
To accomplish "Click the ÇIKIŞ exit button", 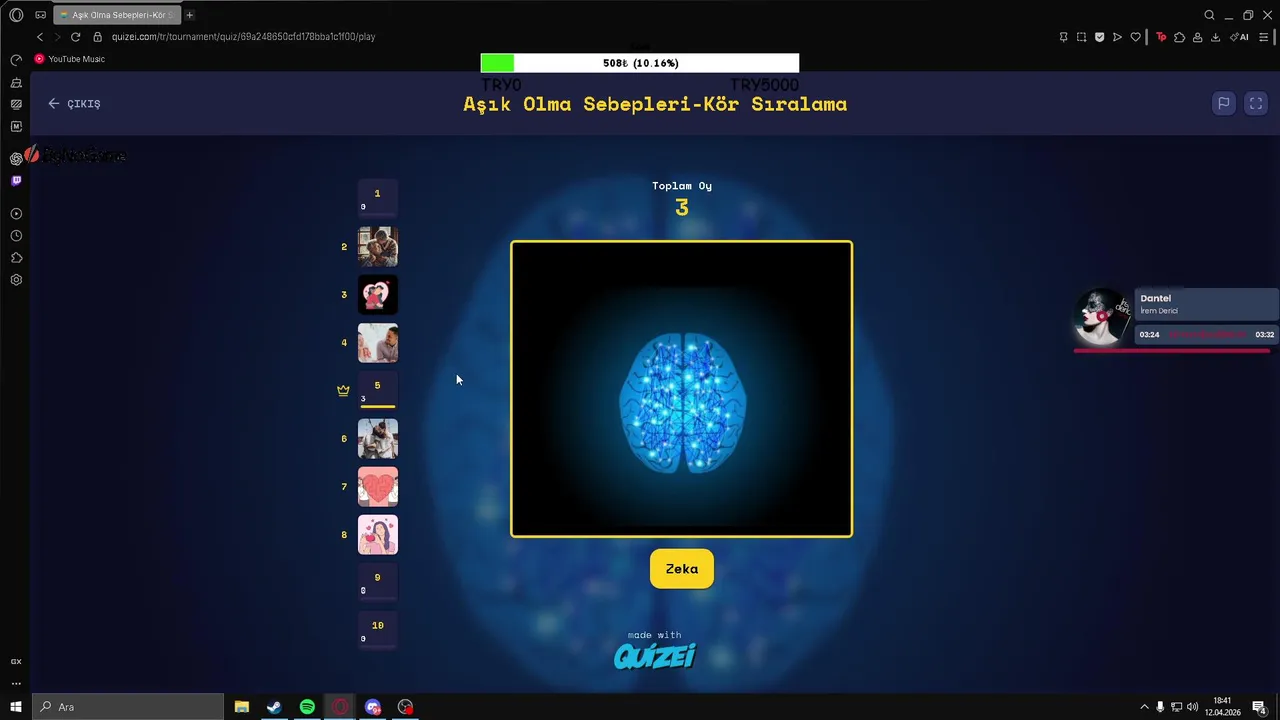I will click(x=74, y=104).
